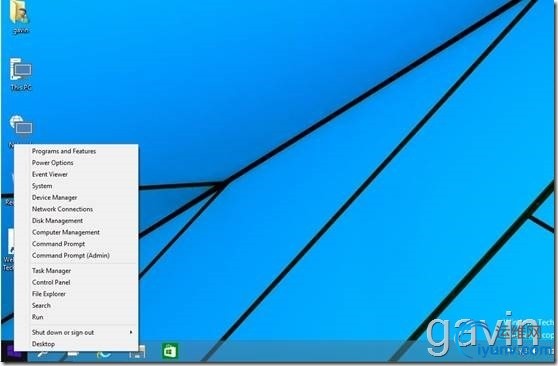Select the Network desktop icon

click(21, 130)
